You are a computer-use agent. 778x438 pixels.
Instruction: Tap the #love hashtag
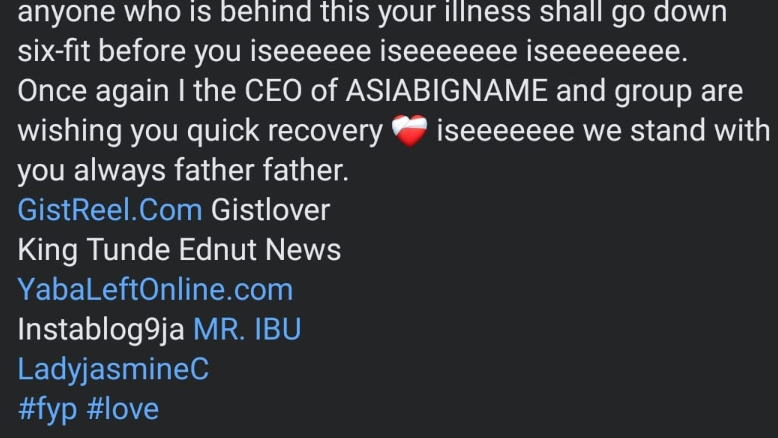123,409
